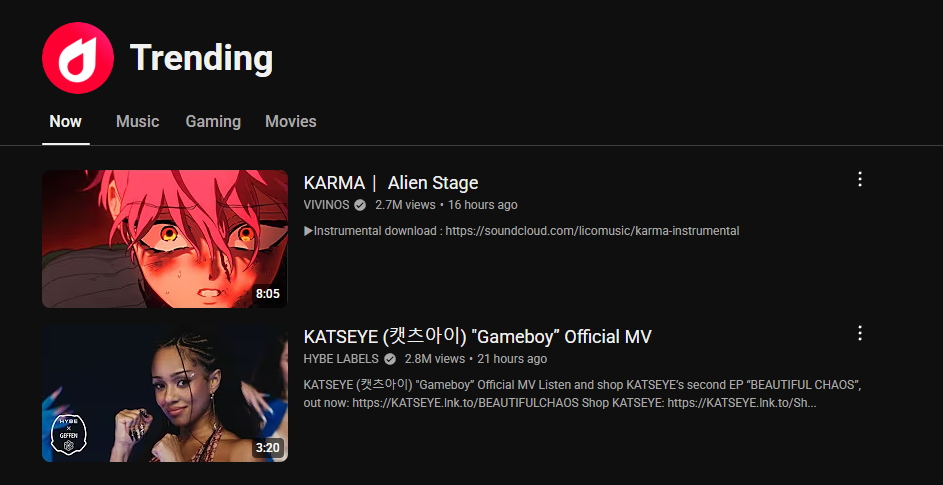This screenshot has width=943, height=485.
Task: Click the 3:20 duration badge
Action: (268, 448)
